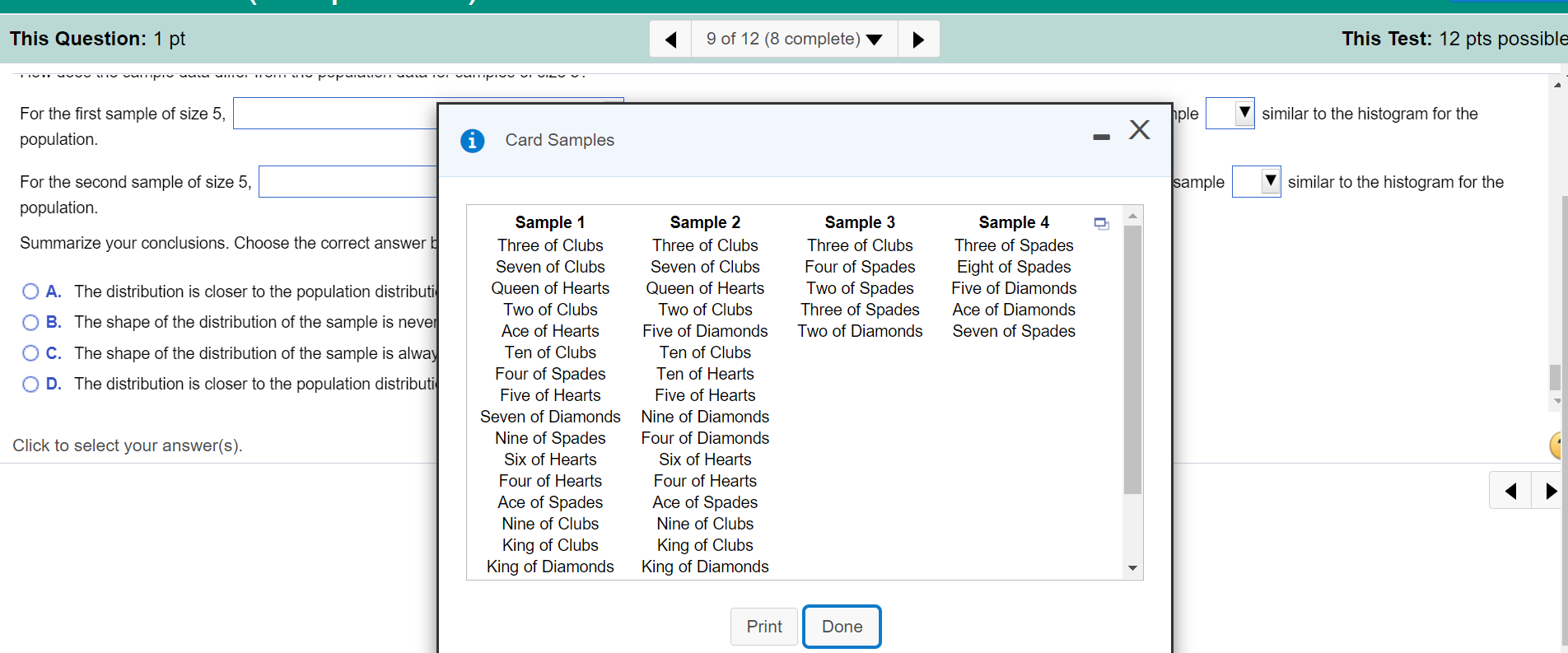Open dropdown before 'similar' for second sample
Screen dimensions: 1568x653
pyautogui.click(x=1257, y=181)
